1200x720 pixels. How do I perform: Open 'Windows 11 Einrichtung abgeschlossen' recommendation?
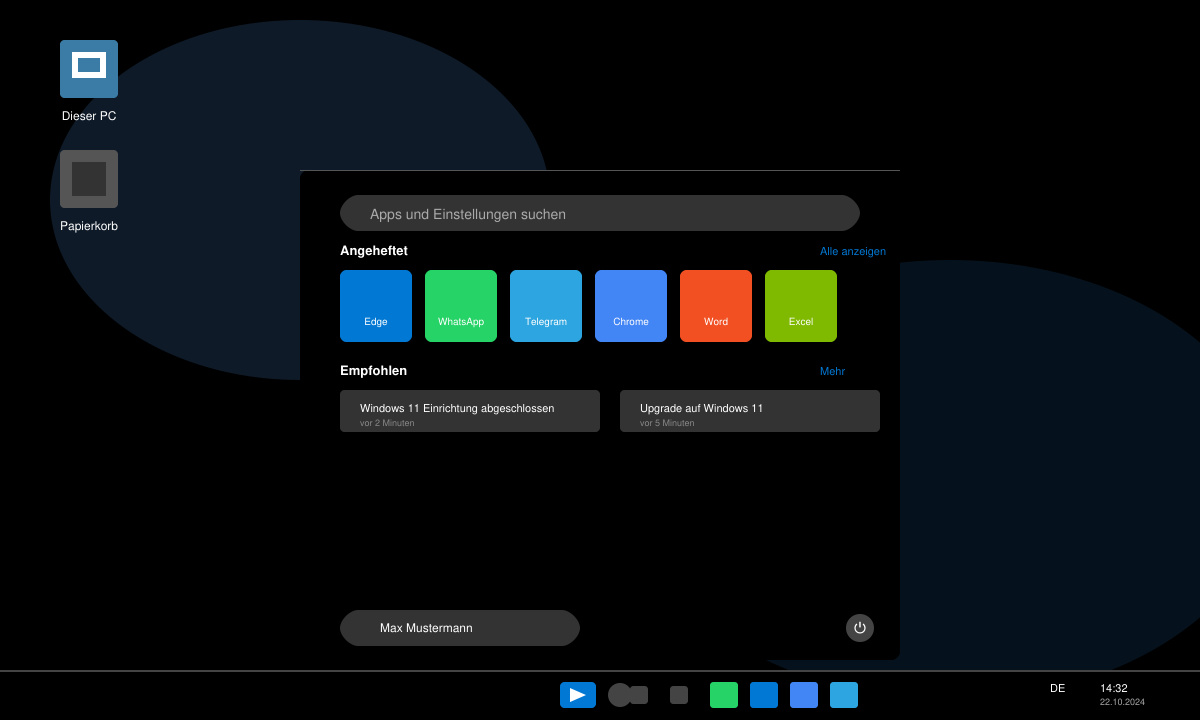(x=470, y=411)
